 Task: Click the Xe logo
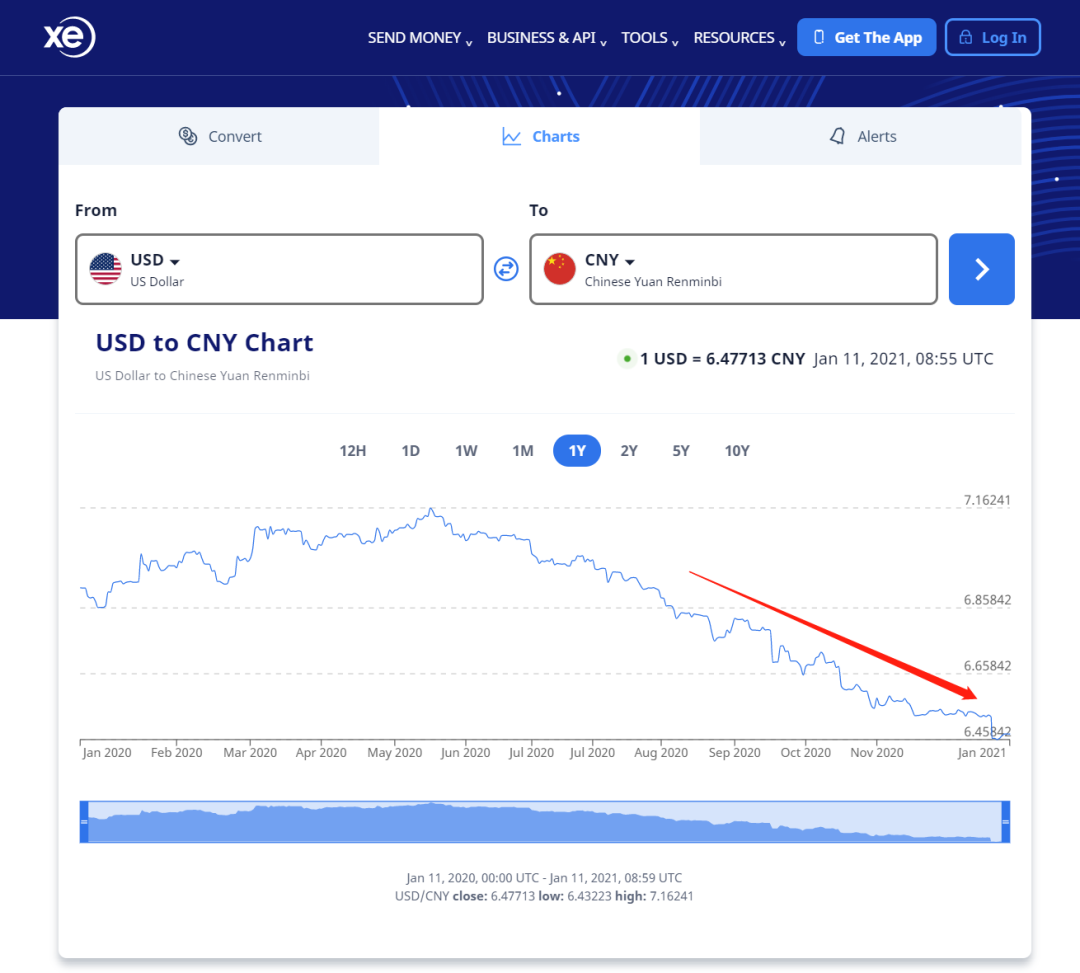tap(69, 38)
